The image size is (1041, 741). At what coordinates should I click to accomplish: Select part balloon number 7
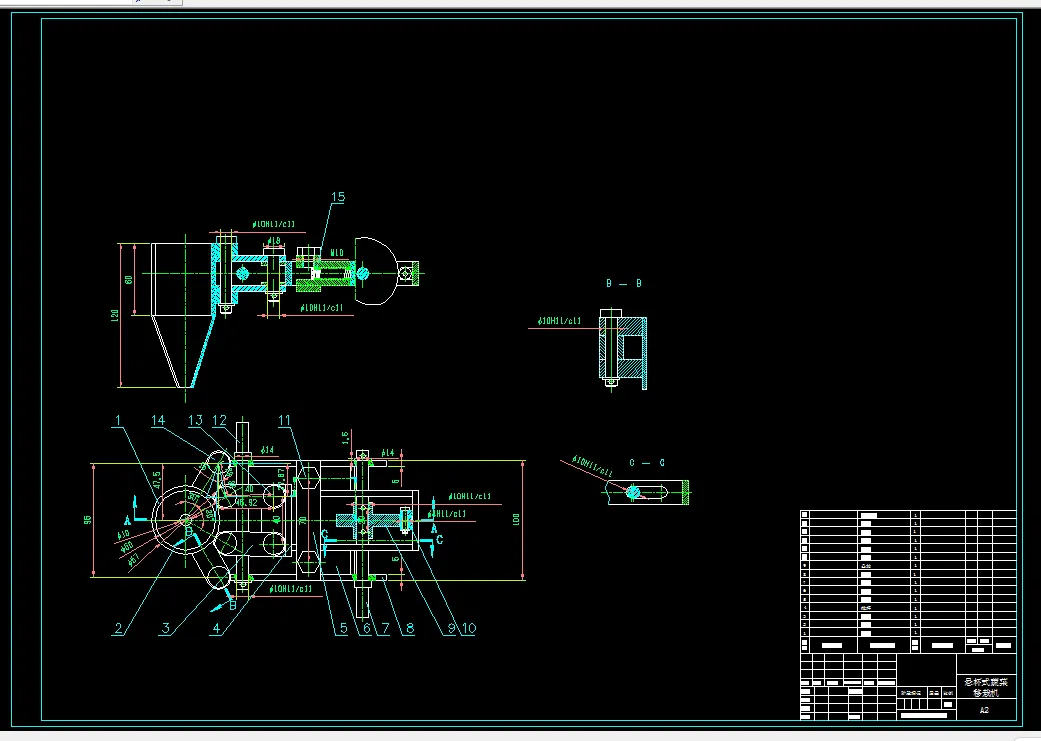[x=385, y=628]
